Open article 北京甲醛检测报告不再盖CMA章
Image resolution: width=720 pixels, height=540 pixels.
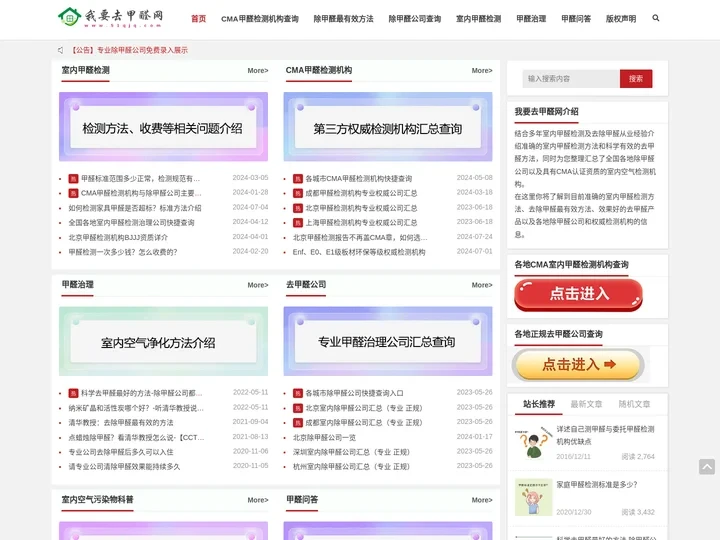(x=360, y=237)
